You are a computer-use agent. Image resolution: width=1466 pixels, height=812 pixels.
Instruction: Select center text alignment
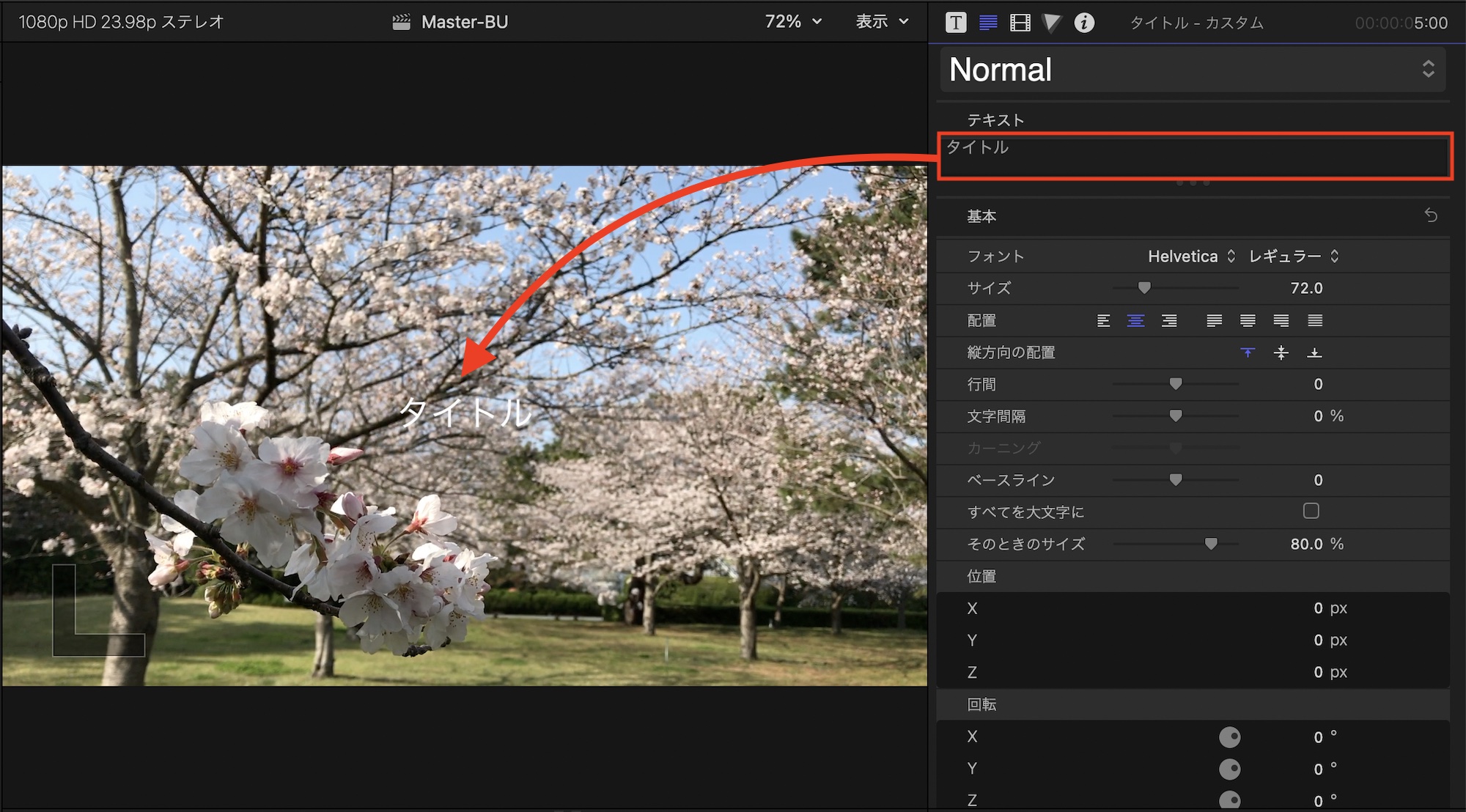click(1135, 320)
